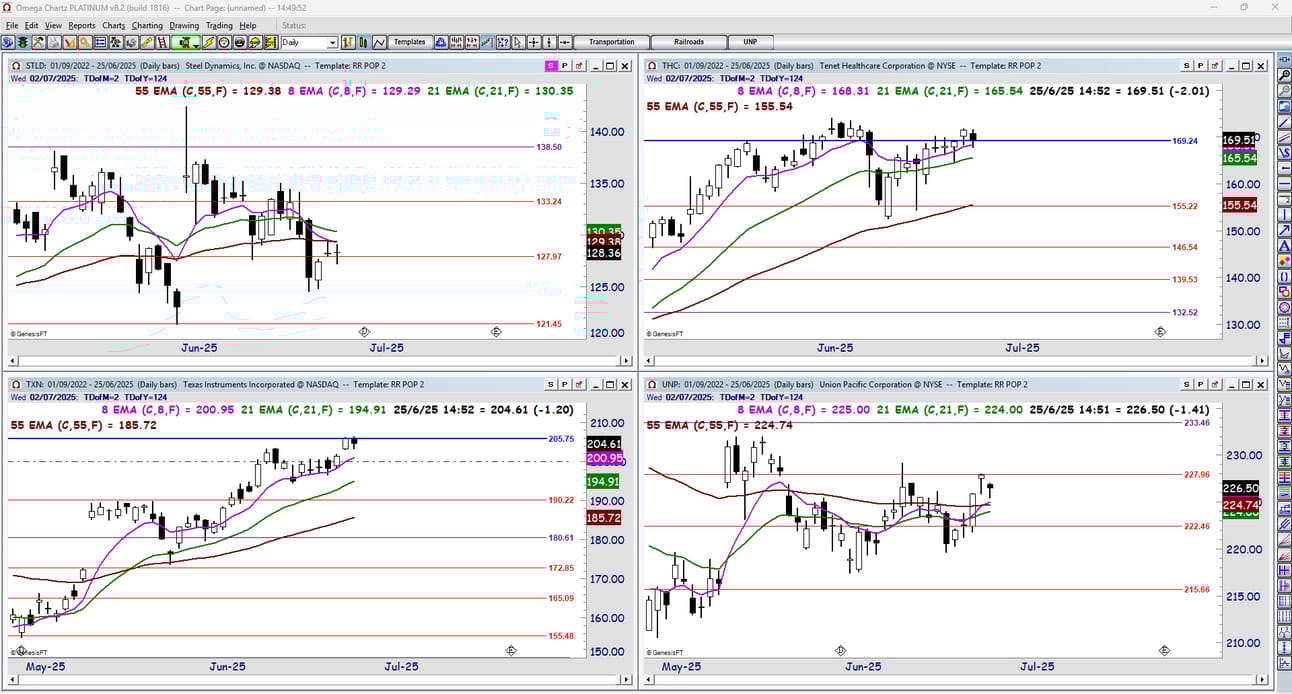Click the 227.96 level label on UNP chart
1292x694 pixels.
(x=1196, y=474)
